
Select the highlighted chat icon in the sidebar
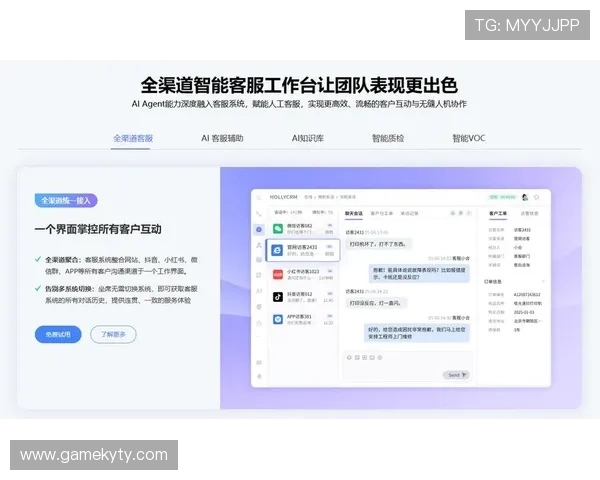(259, 229)
